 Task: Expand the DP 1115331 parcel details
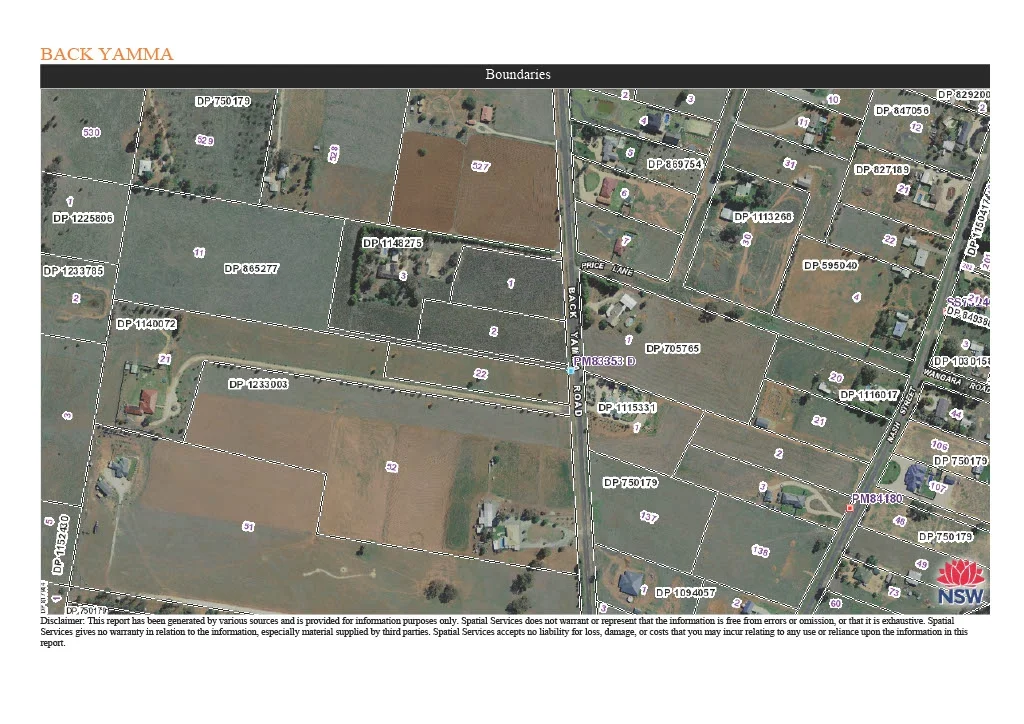625,408
